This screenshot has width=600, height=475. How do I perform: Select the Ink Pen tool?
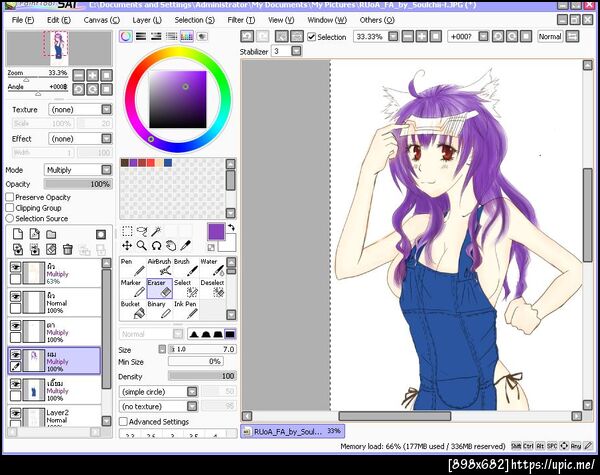186,310
